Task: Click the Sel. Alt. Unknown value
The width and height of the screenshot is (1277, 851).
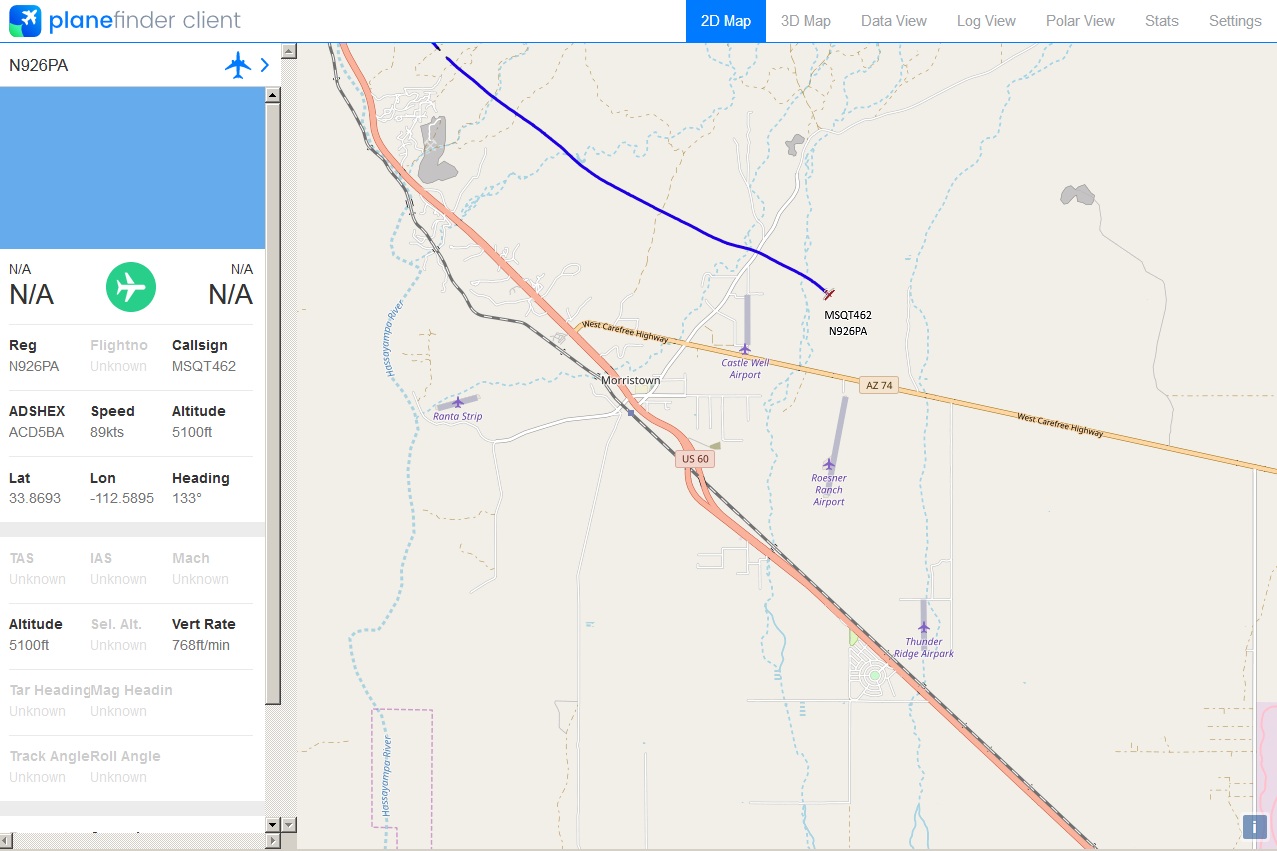Action: point(118,645)
